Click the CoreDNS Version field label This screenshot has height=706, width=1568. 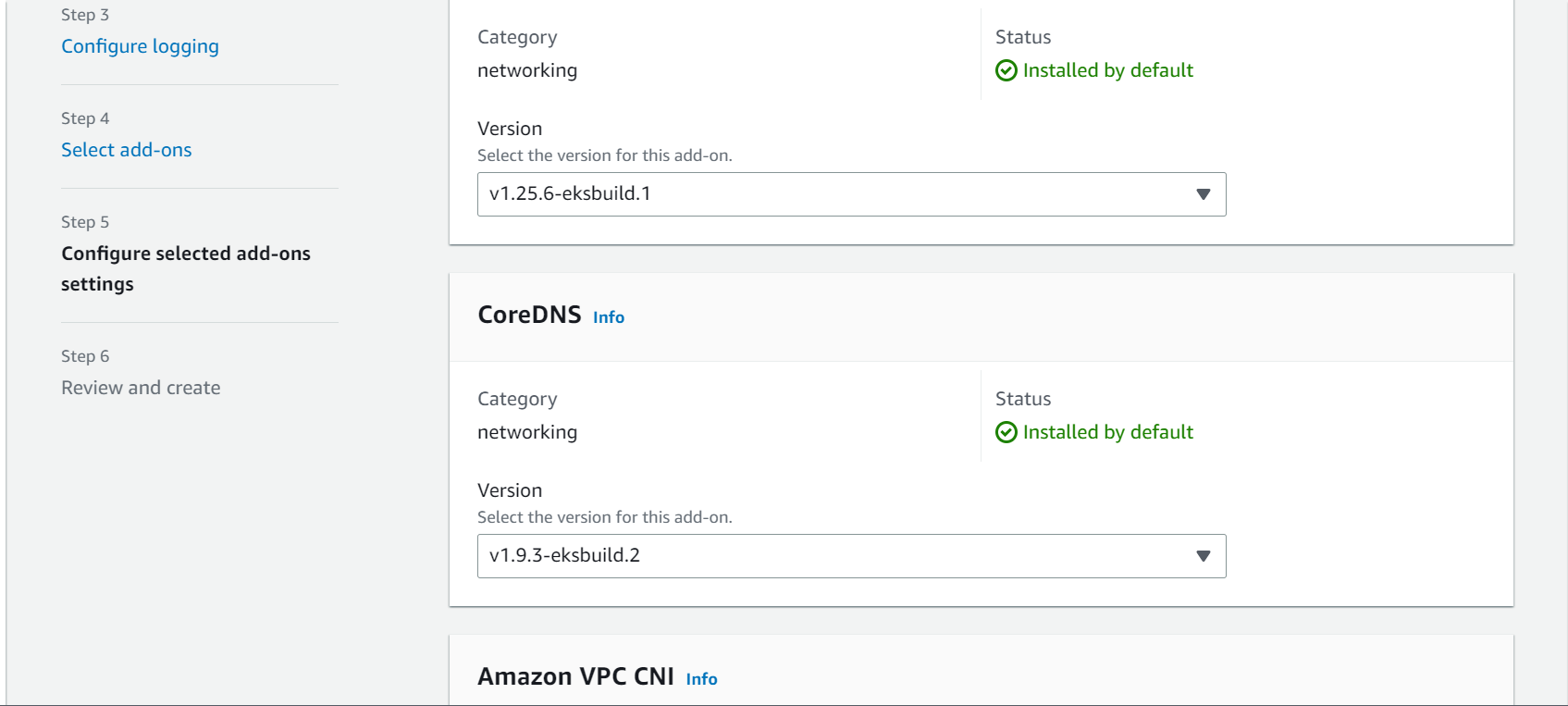510,490
